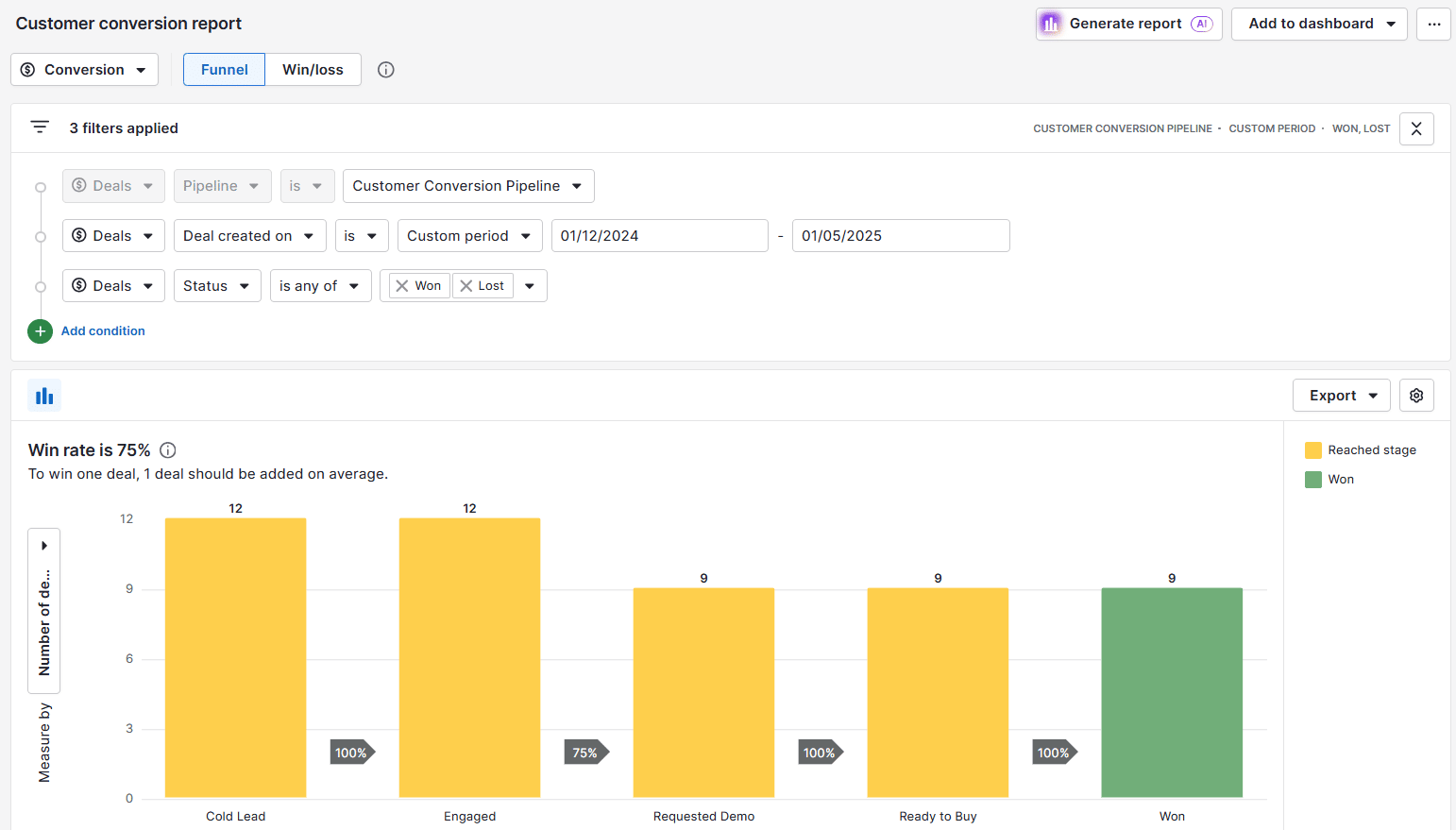Screen dimensions: 1456x830
Task: Open the report settings gear icon
Action: click(1416, 395)
